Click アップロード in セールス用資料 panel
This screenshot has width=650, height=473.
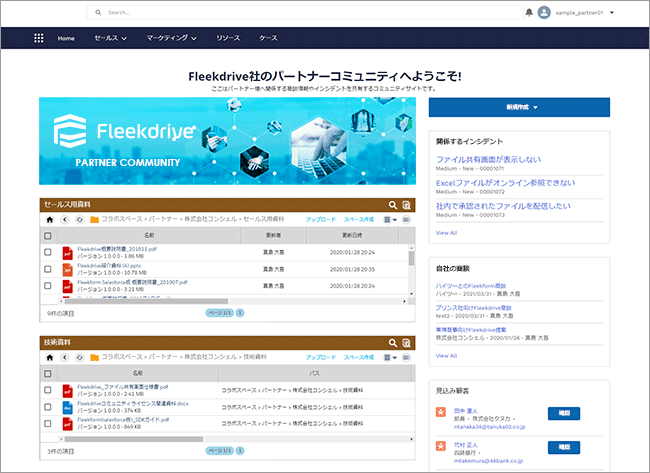click(x=321, y=219)
